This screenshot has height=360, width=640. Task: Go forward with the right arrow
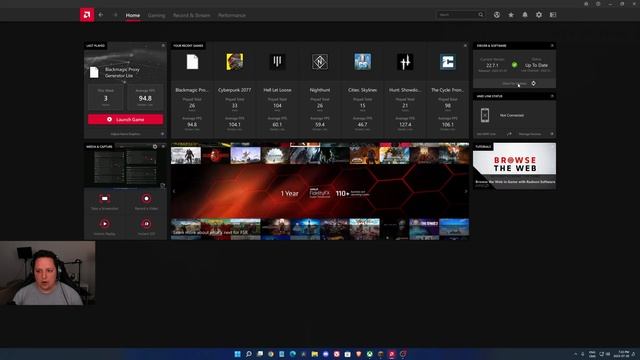tap(115, 15)
